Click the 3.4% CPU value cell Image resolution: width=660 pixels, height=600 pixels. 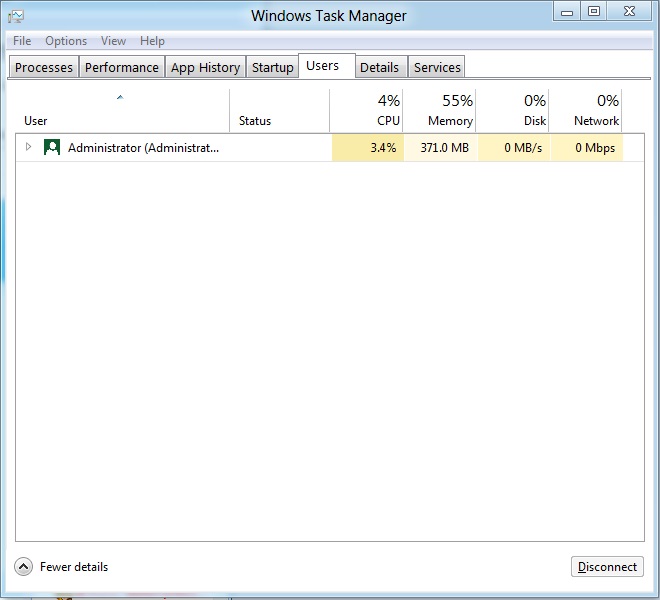pos(368,148)
